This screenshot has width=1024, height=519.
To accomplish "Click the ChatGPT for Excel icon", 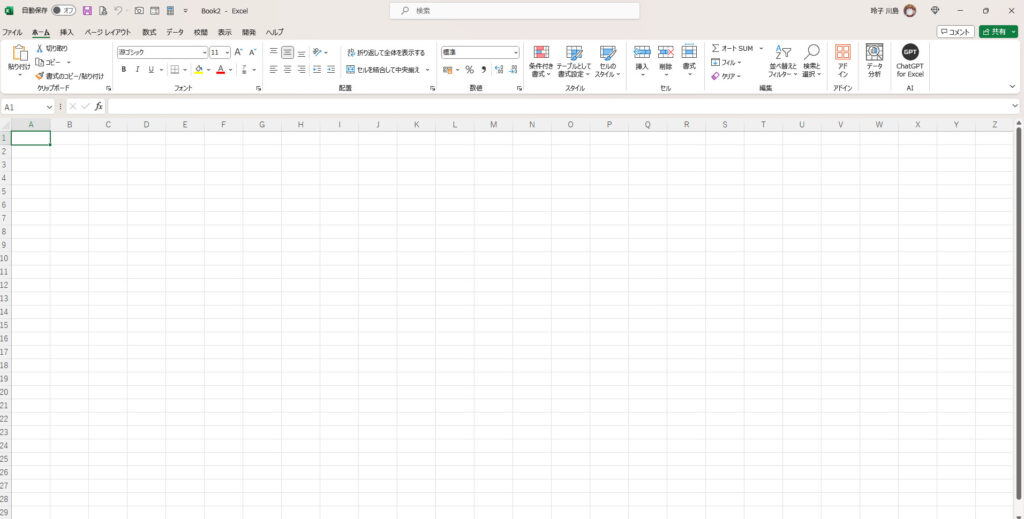I will (x=909, y=53).
